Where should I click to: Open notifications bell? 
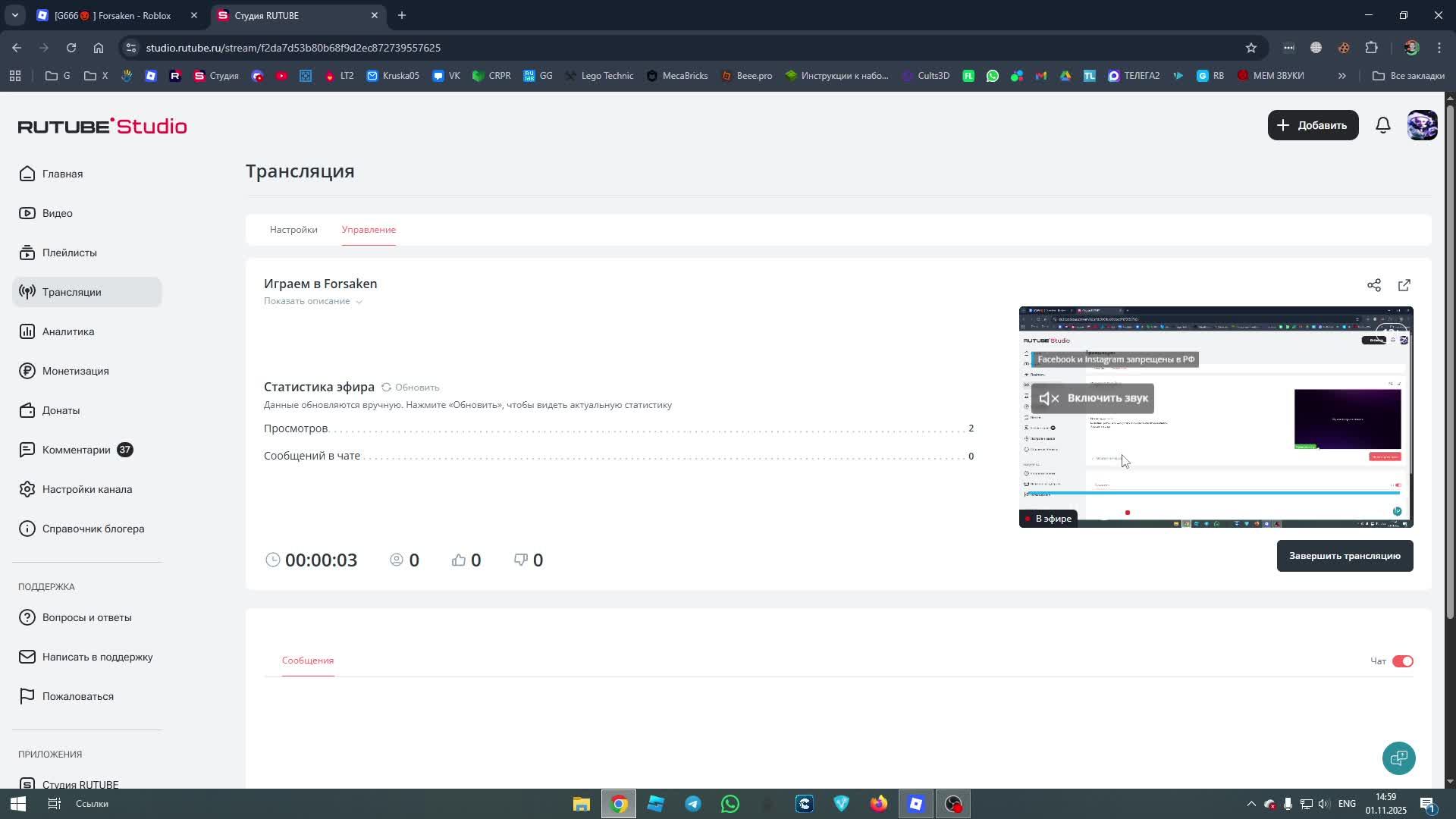pyautogui.click(x=1382, y=125)
